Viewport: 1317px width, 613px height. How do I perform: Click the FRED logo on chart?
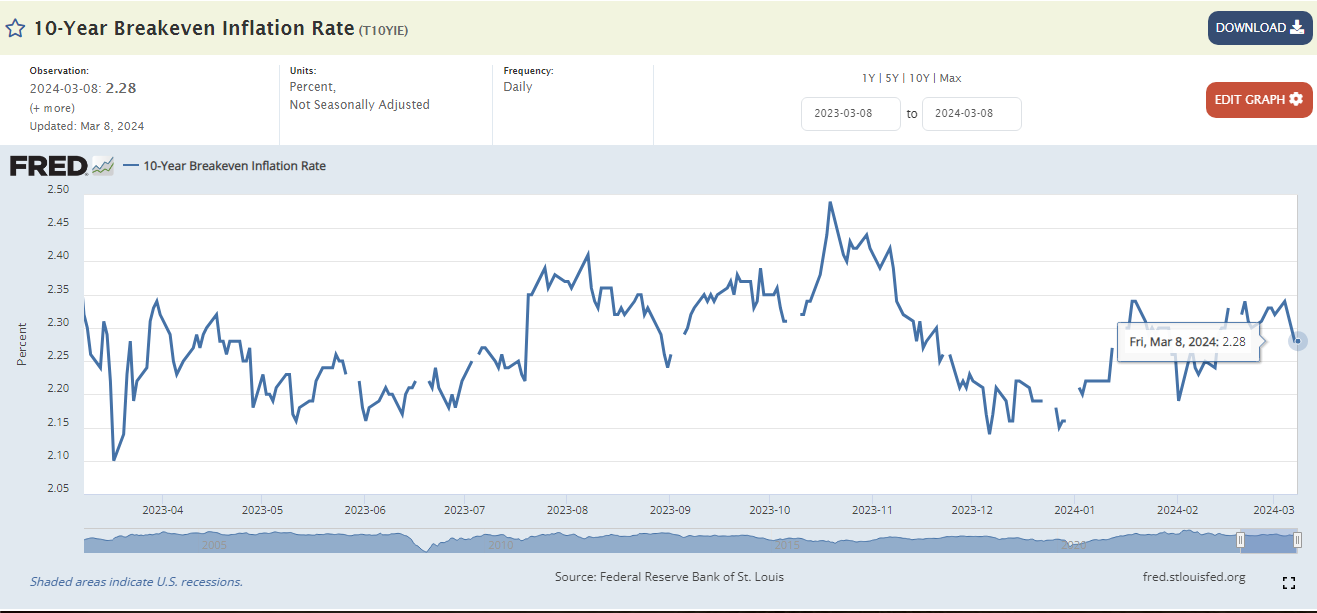pyautogui.click(x=62, y=166)
